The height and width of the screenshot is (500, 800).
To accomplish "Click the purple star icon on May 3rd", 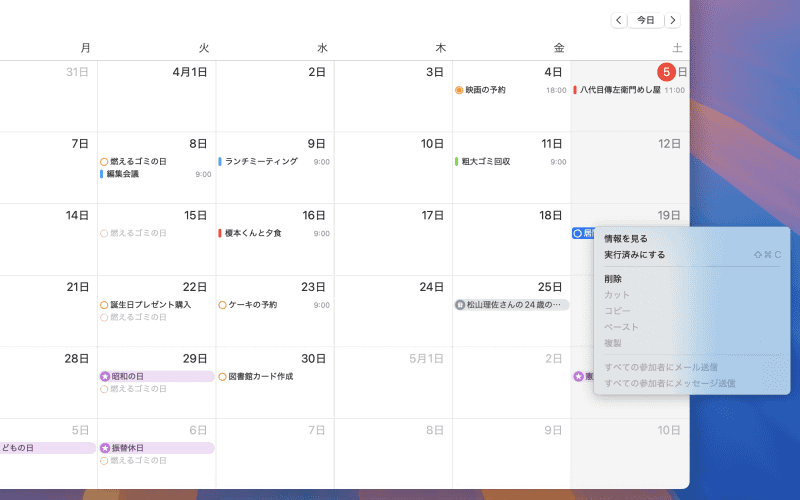I will click(x=579, y=376).
